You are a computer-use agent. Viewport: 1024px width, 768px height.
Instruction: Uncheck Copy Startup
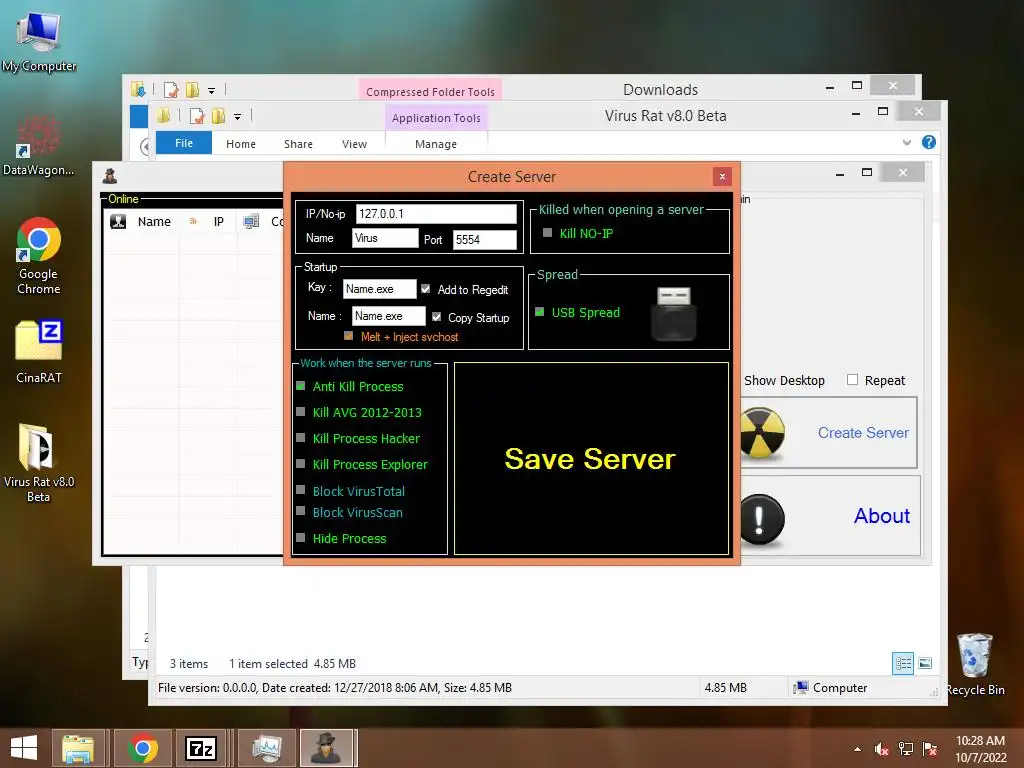436,317
